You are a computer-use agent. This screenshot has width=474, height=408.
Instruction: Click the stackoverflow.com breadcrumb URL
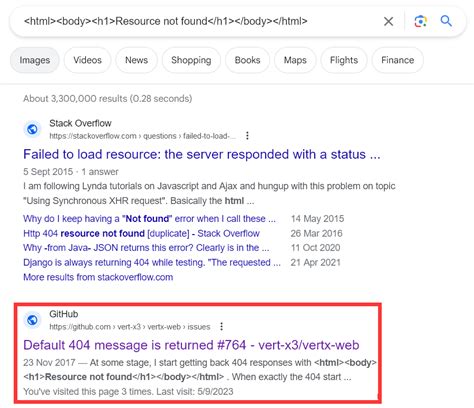click(x=142, y=136)
